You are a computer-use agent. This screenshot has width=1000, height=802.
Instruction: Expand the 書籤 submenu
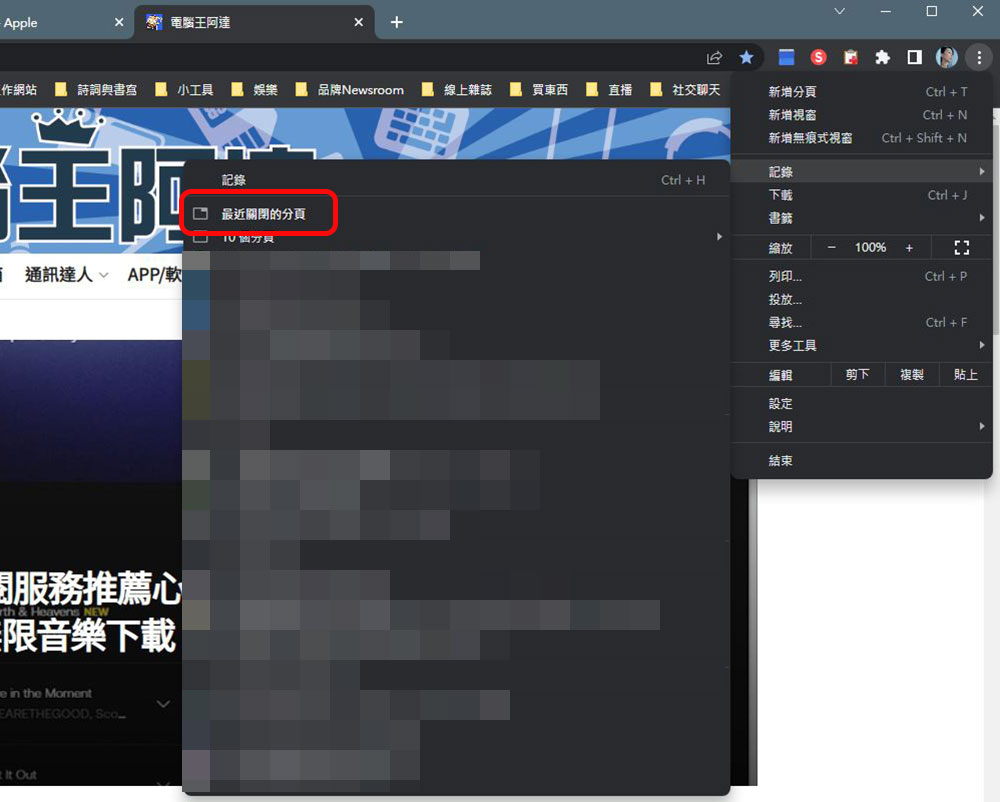tap(862, 218)
